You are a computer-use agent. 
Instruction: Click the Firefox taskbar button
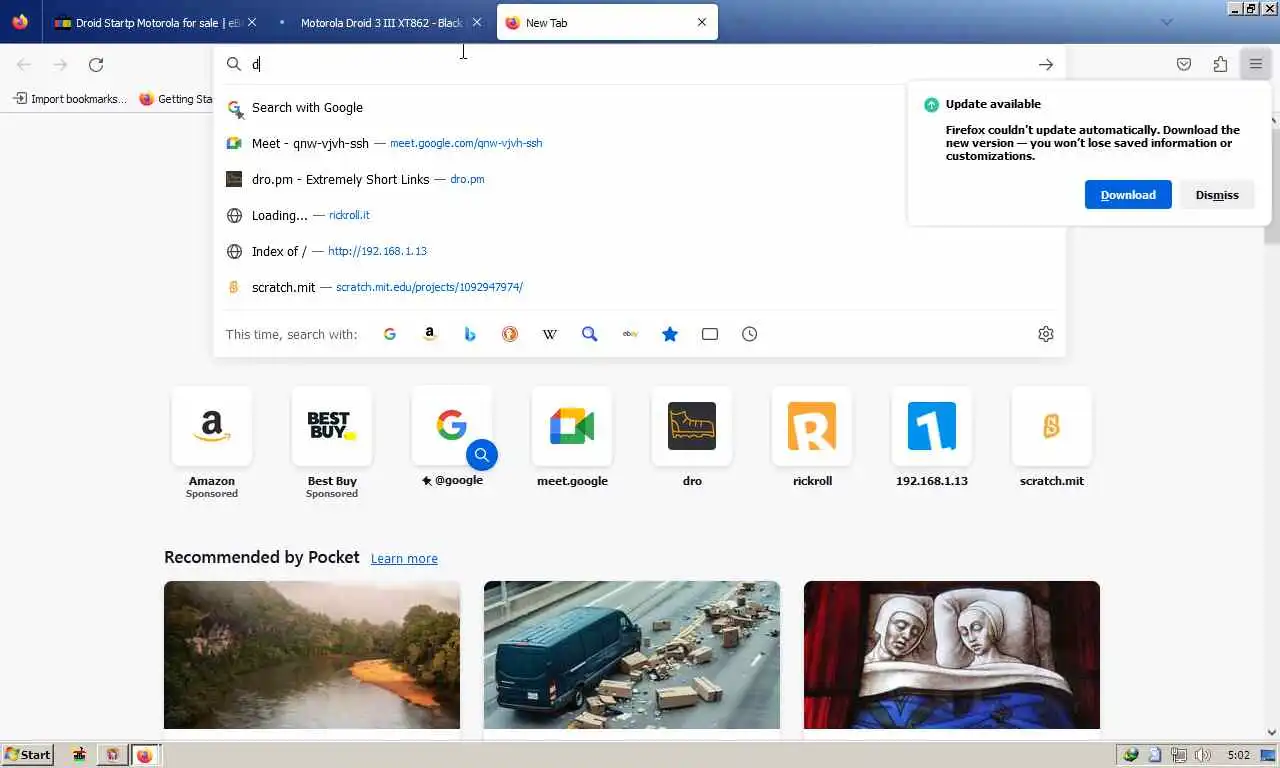pos(145,755)
